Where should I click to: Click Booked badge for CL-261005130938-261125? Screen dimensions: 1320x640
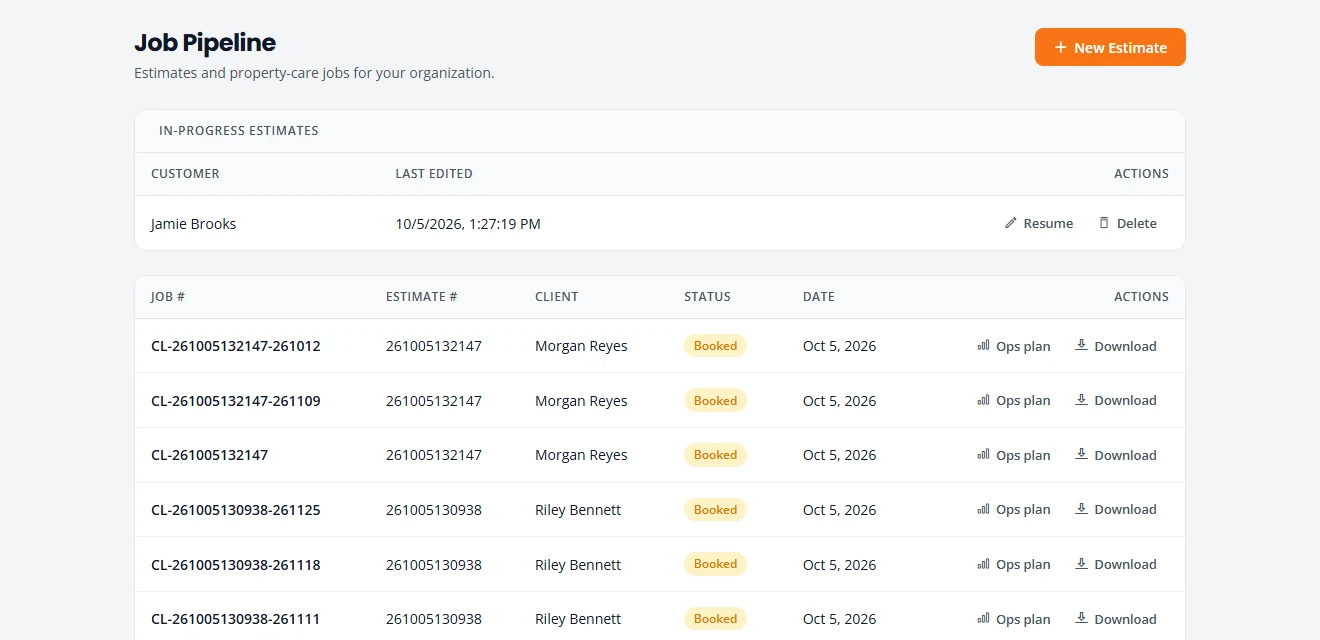(715, 509)
